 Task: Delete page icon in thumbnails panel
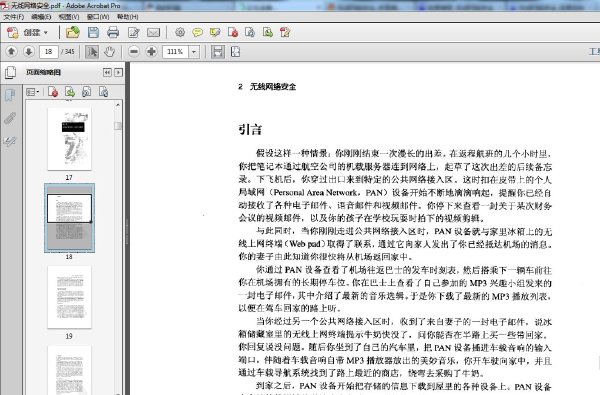point(53,92)
